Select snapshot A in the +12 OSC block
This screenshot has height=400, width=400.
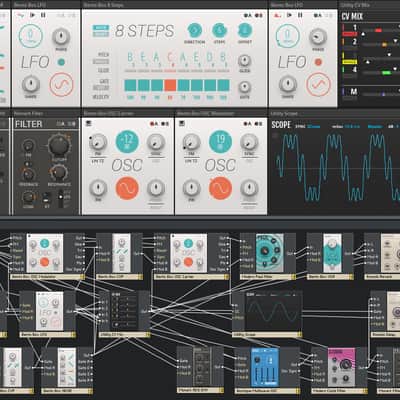coord(154,124)
